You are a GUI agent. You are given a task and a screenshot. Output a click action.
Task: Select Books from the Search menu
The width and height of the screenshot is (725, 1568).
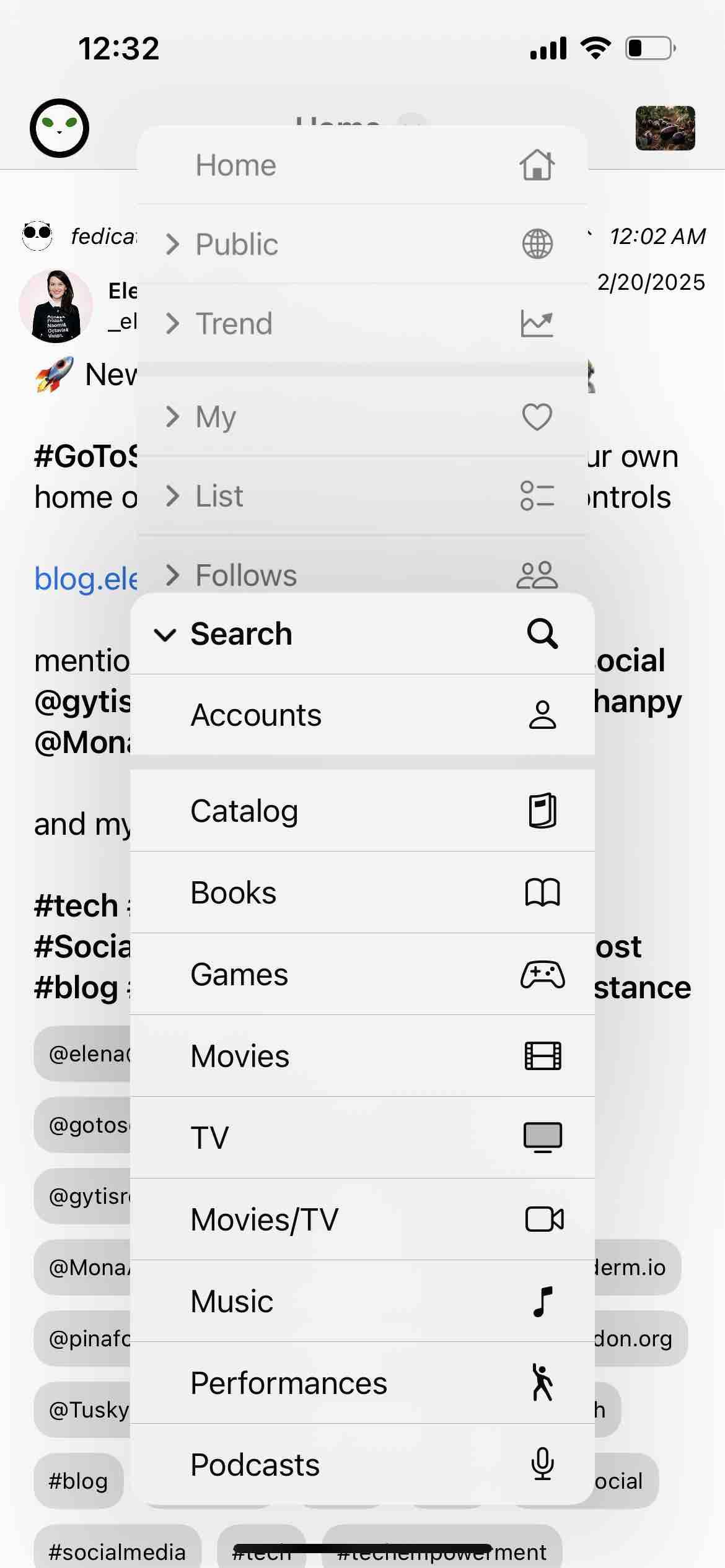pos(233,892)
